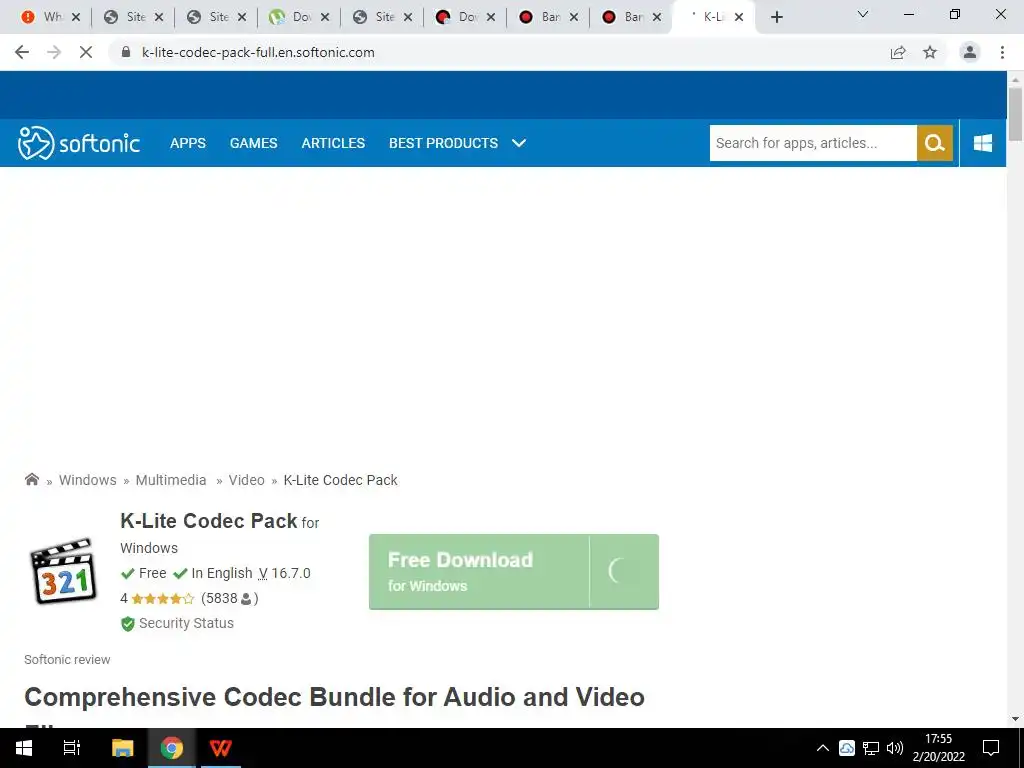1024x768 pixels.
Task: Open the Chrome profile avatar icon
Action: coord(970,52)
